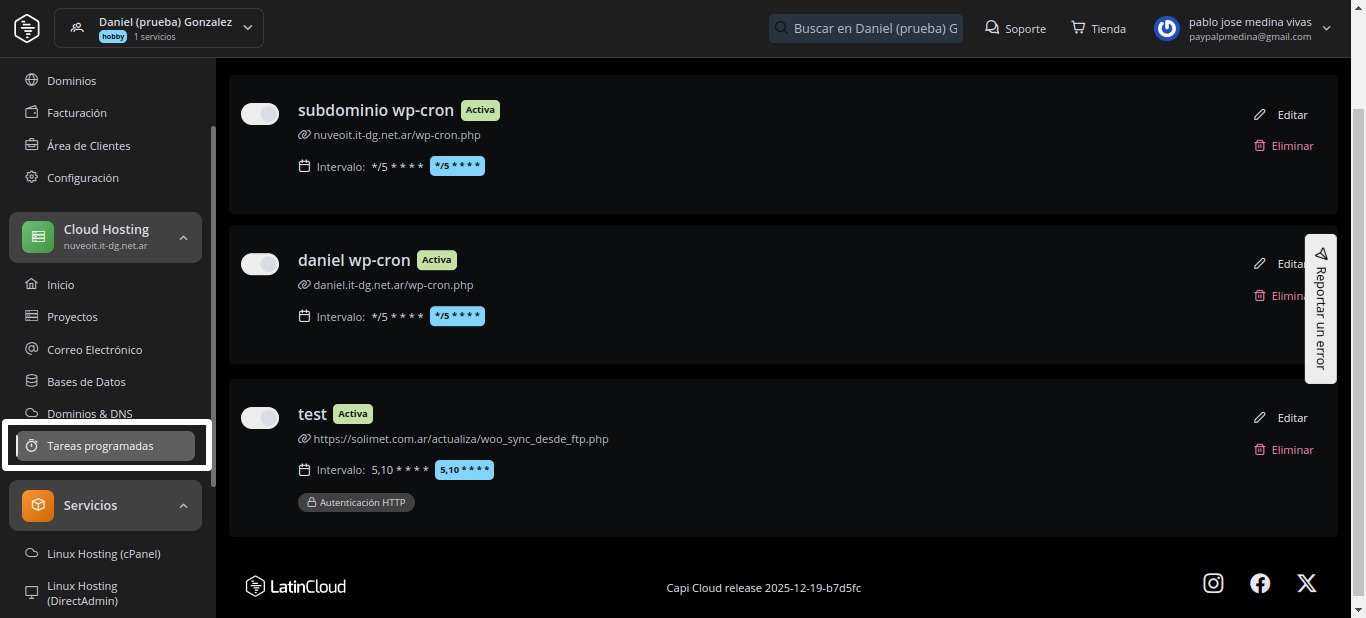Open Instagram icon in the footer
The width and height of the screenshot is (1366, 618).
pyautogui.click(x=1213, y=584)
